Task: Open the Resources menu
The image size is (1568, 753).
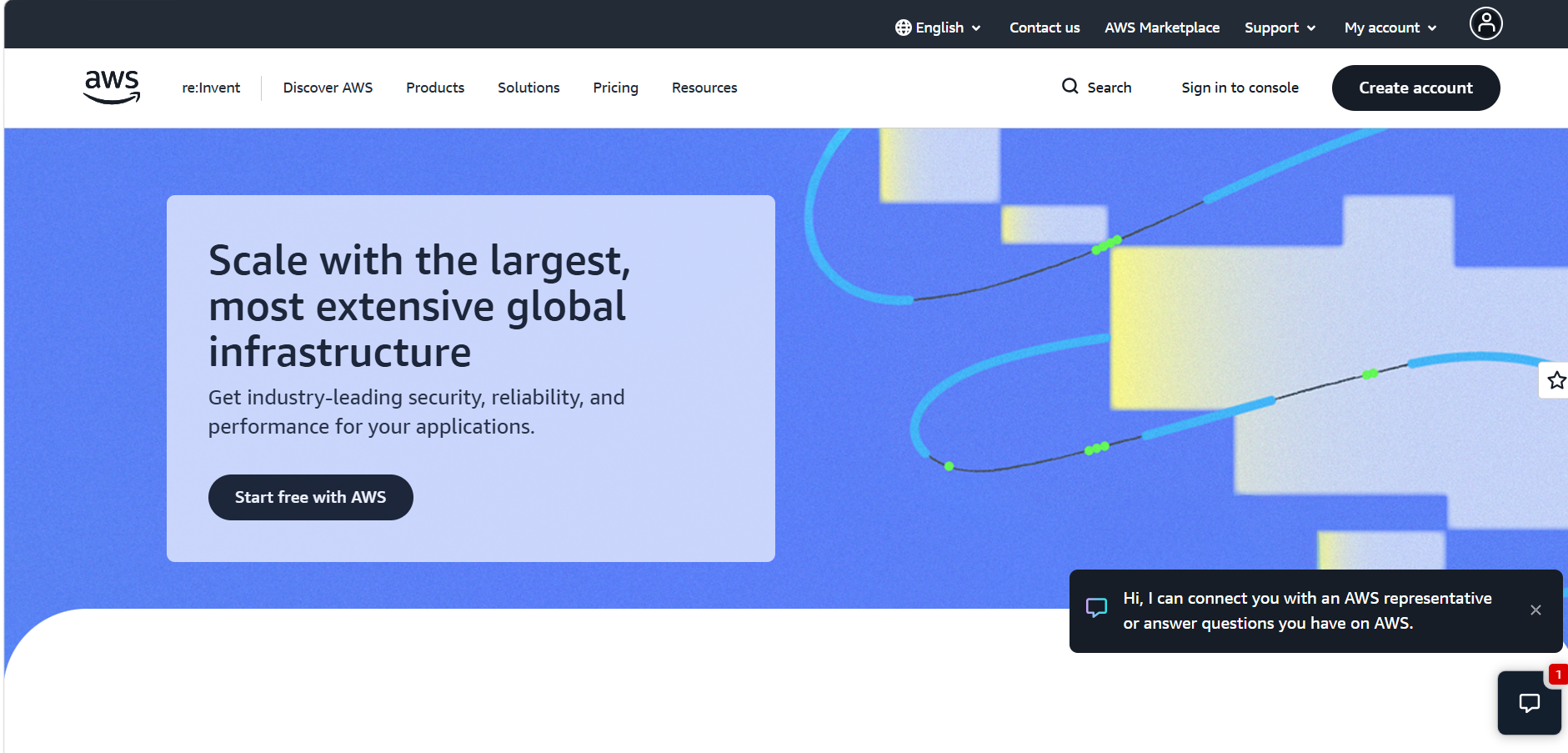Action: pos(704,88)
